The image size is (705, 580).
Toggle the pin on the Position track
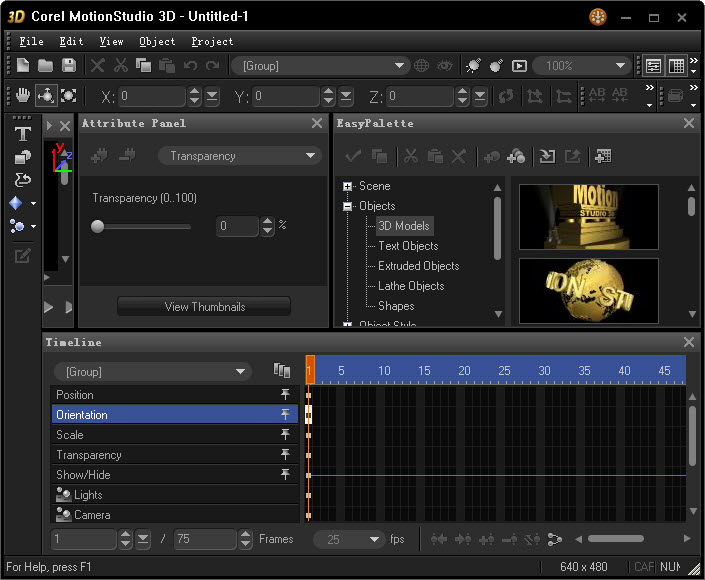(285, 395)
